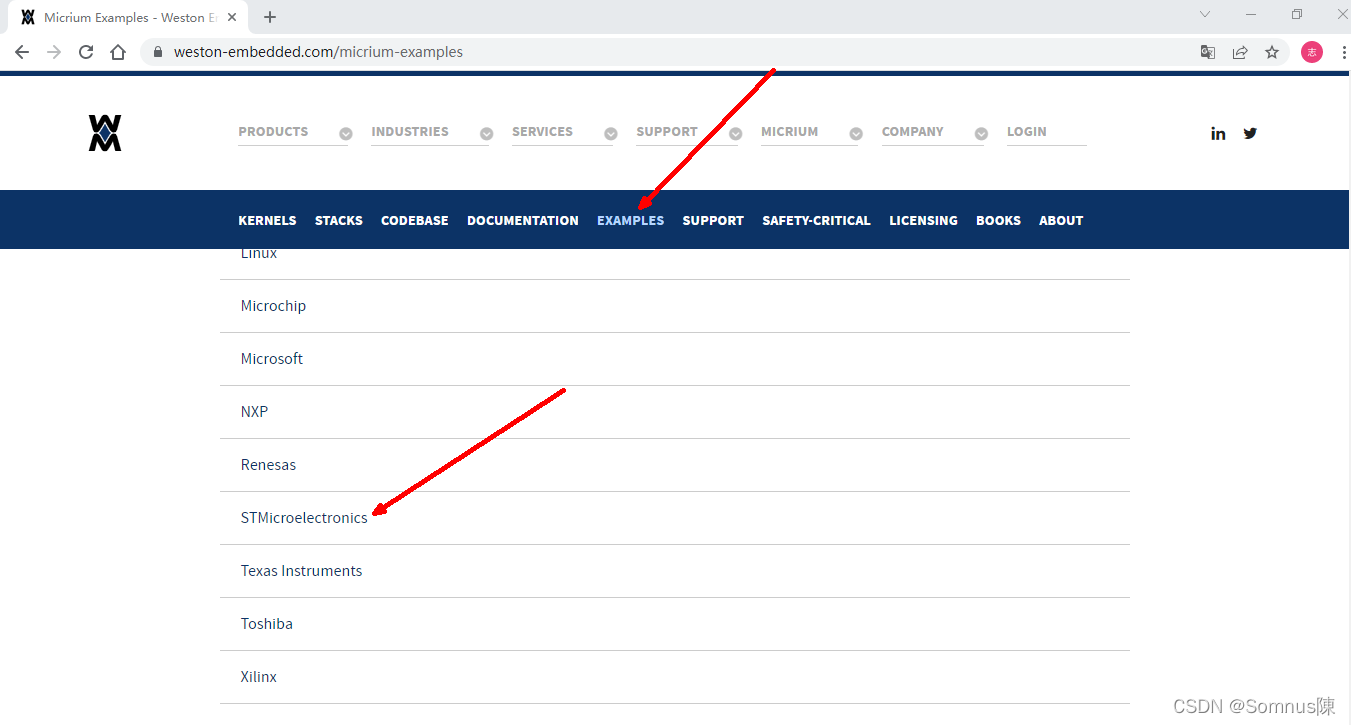The image size is (1351, 725).
Task: Go to DOCUMENTATION in blue navbar
Action: 523,220
